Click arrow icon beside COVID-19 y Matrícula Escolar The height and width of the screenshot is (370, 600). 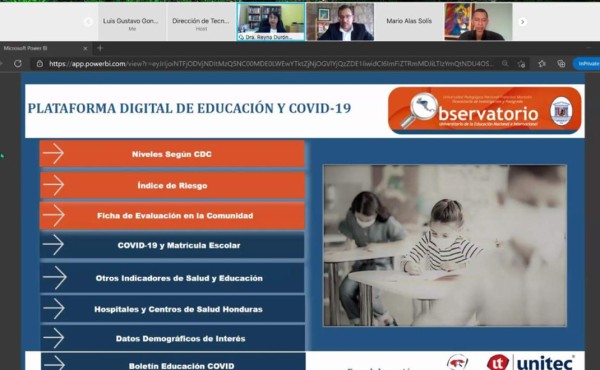tap(53, 245)
